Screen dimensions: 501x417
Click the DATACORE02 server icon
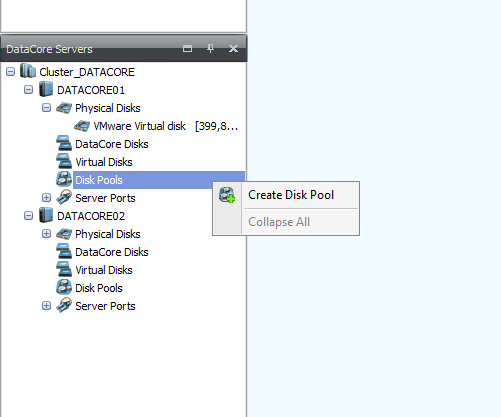coord(46,216)
